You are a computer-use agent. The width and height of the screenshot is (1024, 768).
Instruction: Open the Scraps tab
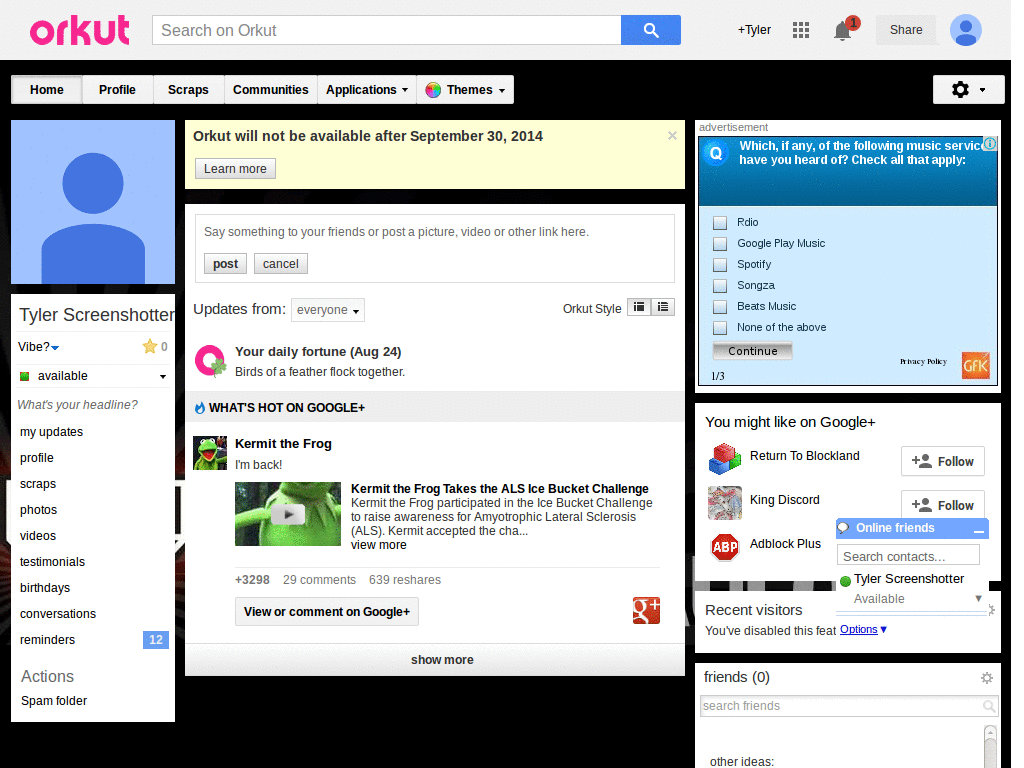coord(188,89)
